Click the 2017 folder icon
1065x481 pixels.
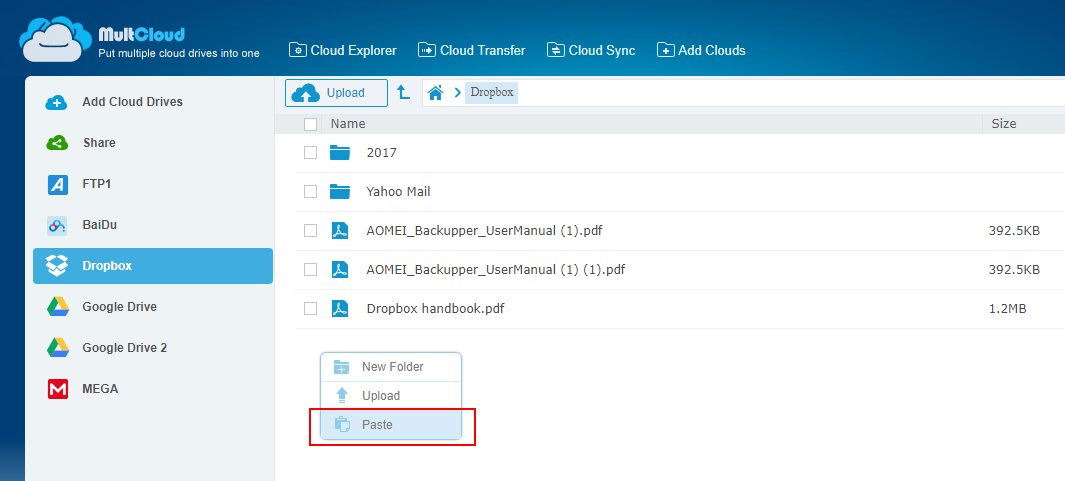coord(340,153)
